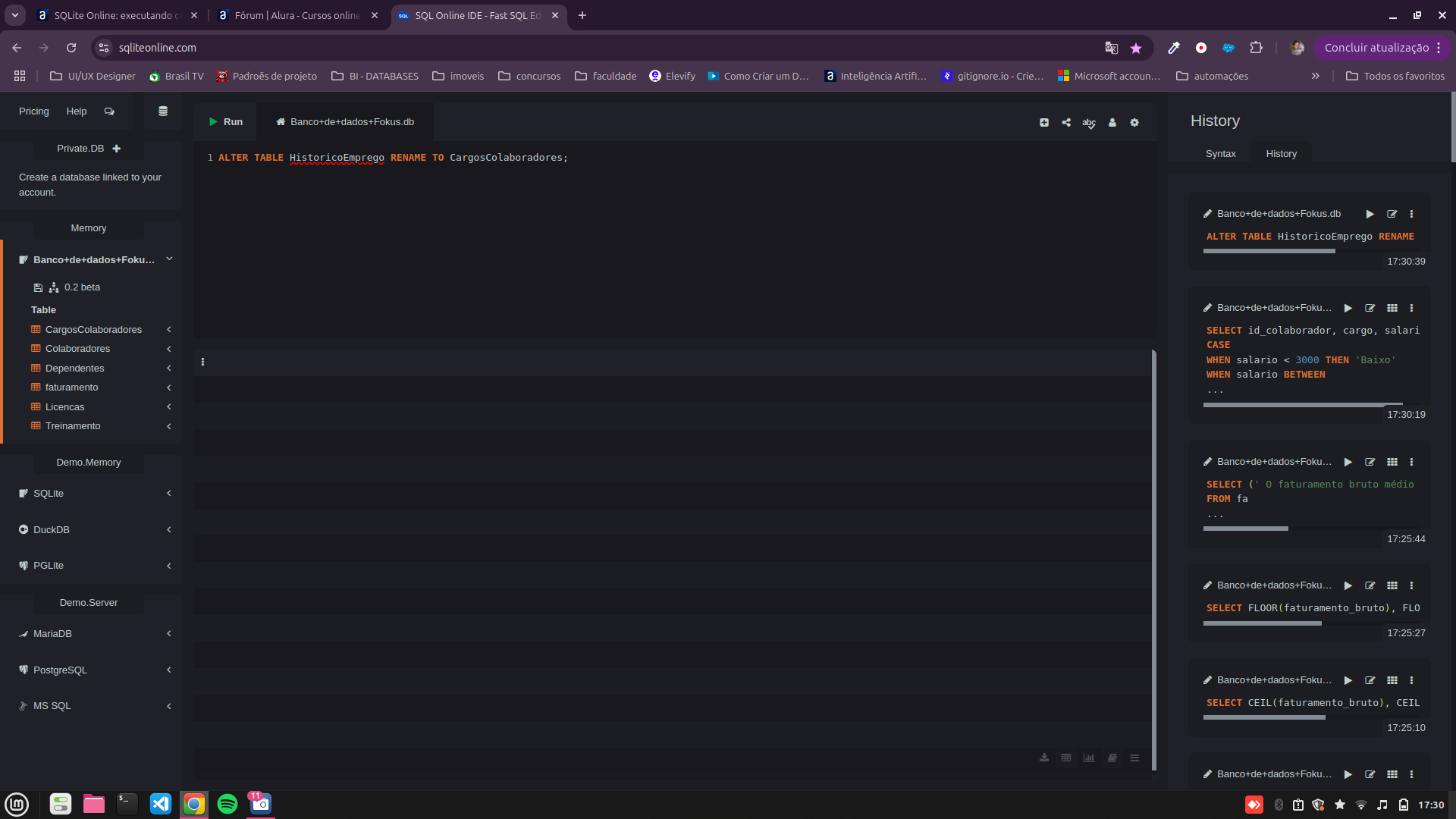Add a new Private.DB database

click(x=117, y=149)
